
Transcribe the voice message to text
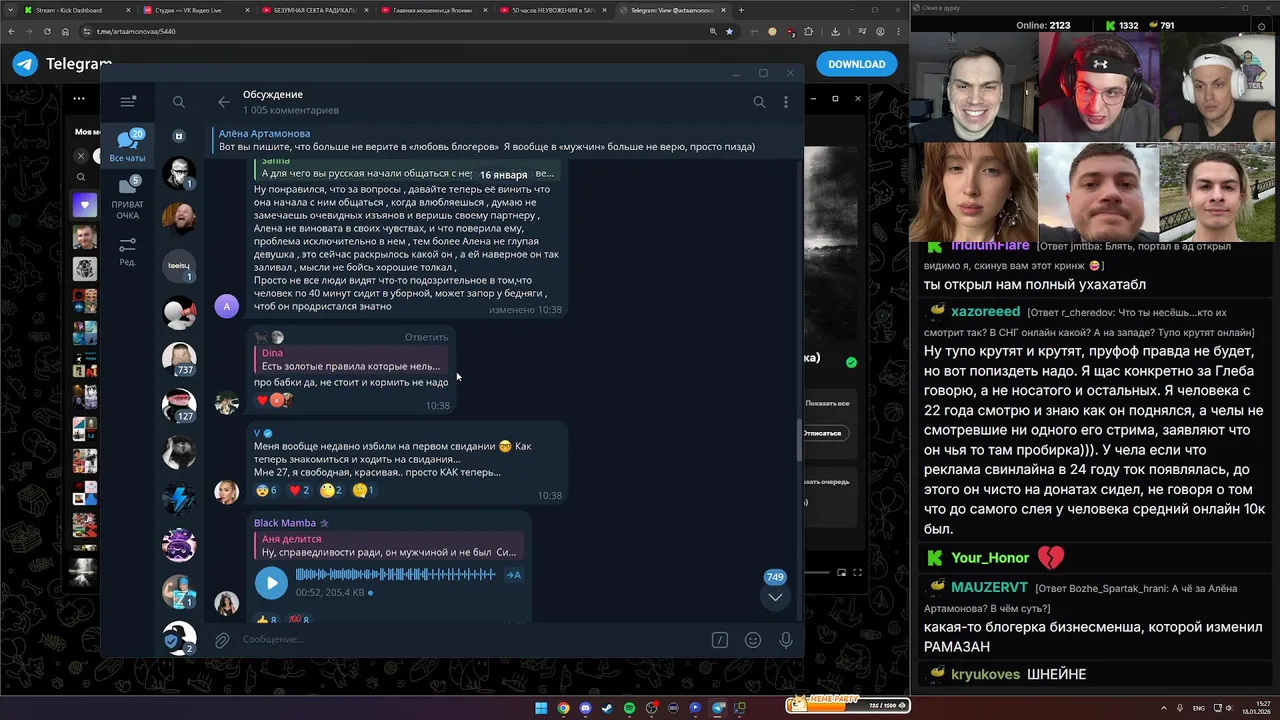[x=513, y=575]
